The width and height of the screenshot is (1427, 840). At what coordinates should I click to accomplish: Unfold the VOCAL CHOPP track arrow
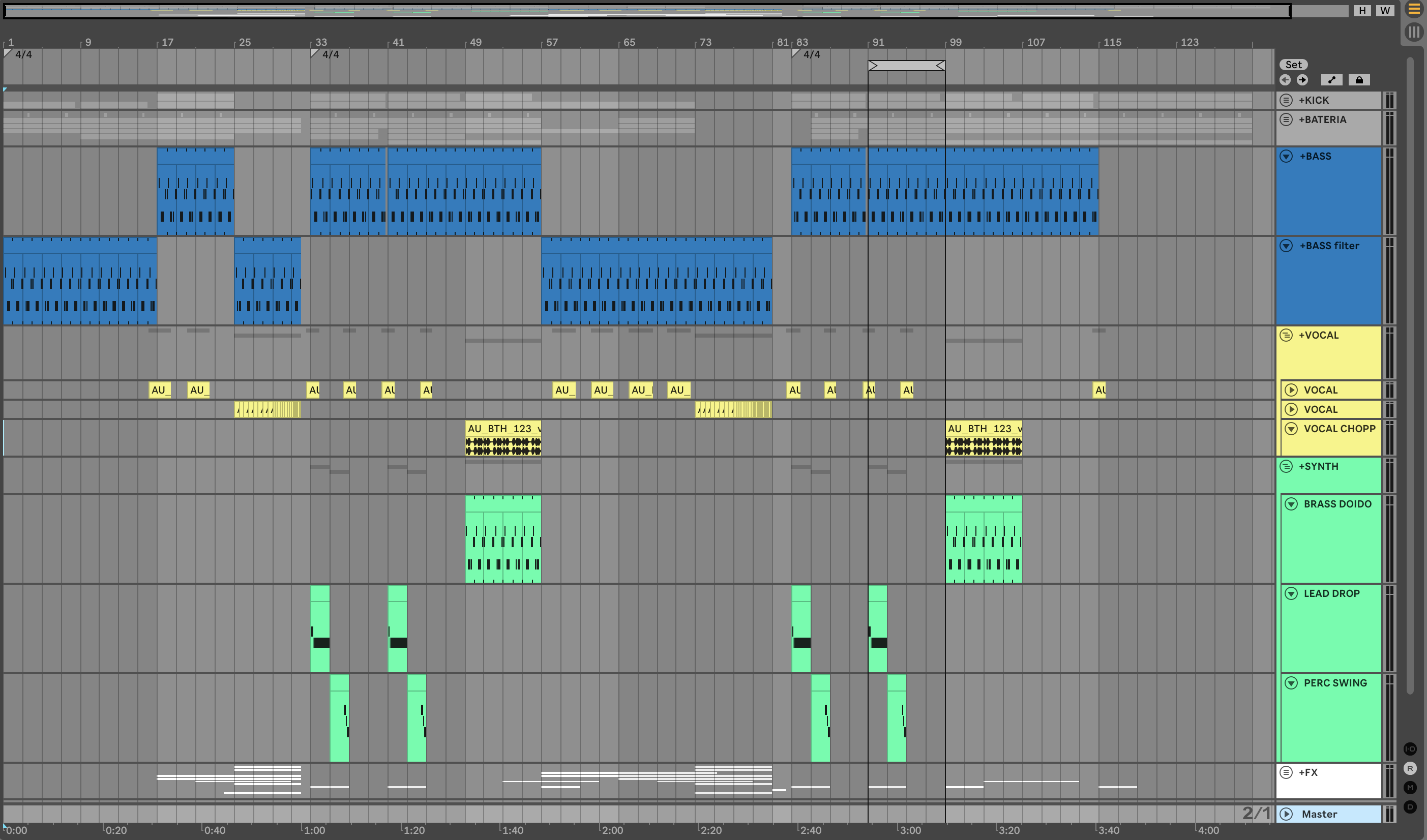click(x=1291, y=429)
